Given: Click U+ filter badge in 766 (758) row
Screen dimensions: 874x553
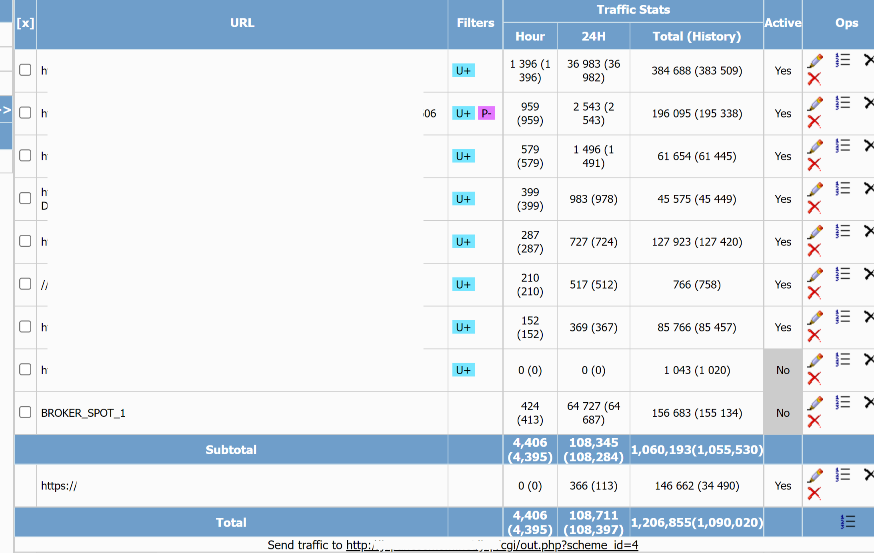Looking at the screenshot, I should [463, 285].
